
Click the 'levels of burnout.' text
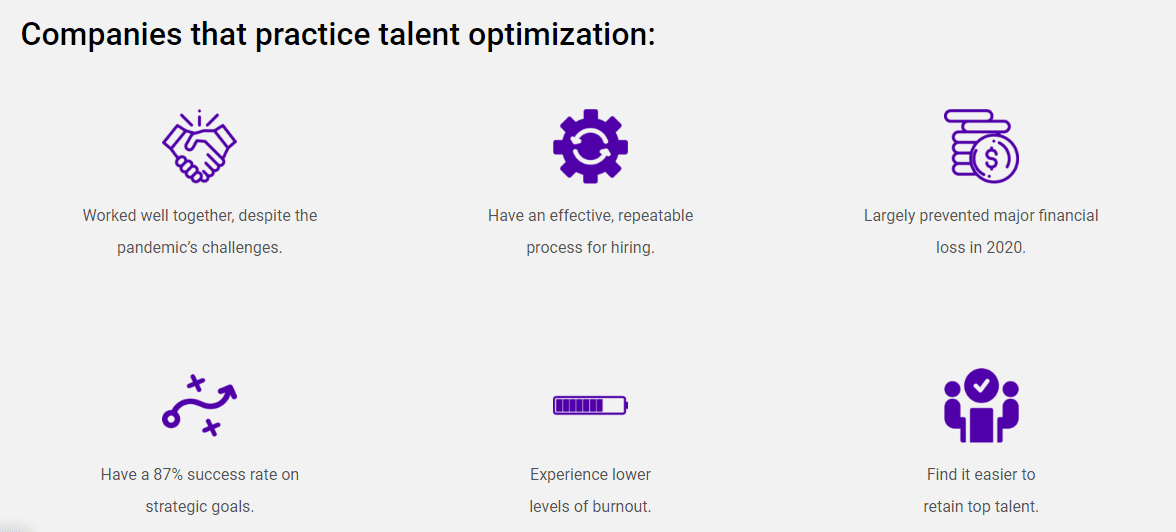click(590, 506)
